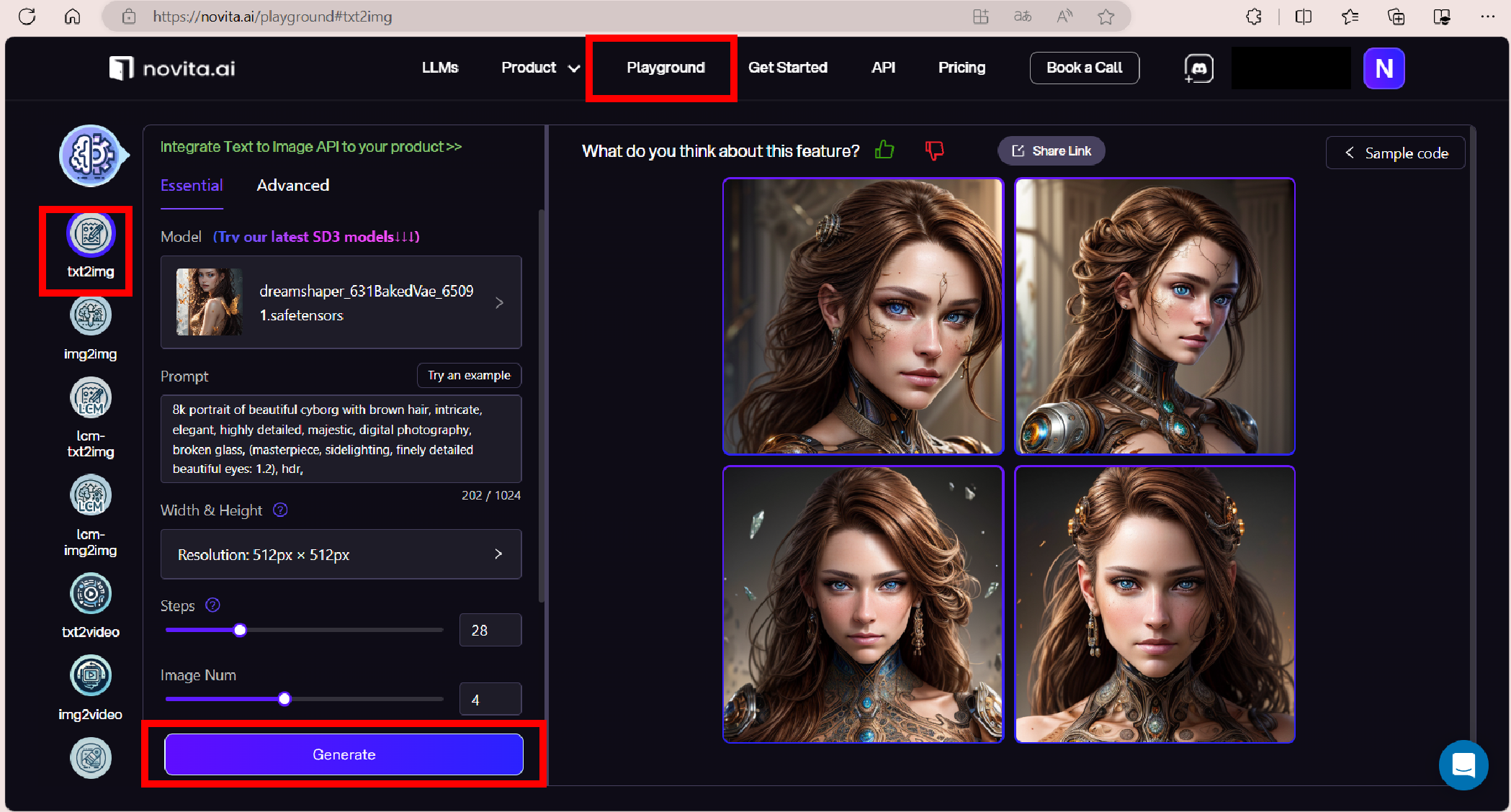The width and height of the screenshot is (1511, 812).
Task: Click the Steps help question icon
Action: pyautogui.click(x=212, y=605)
